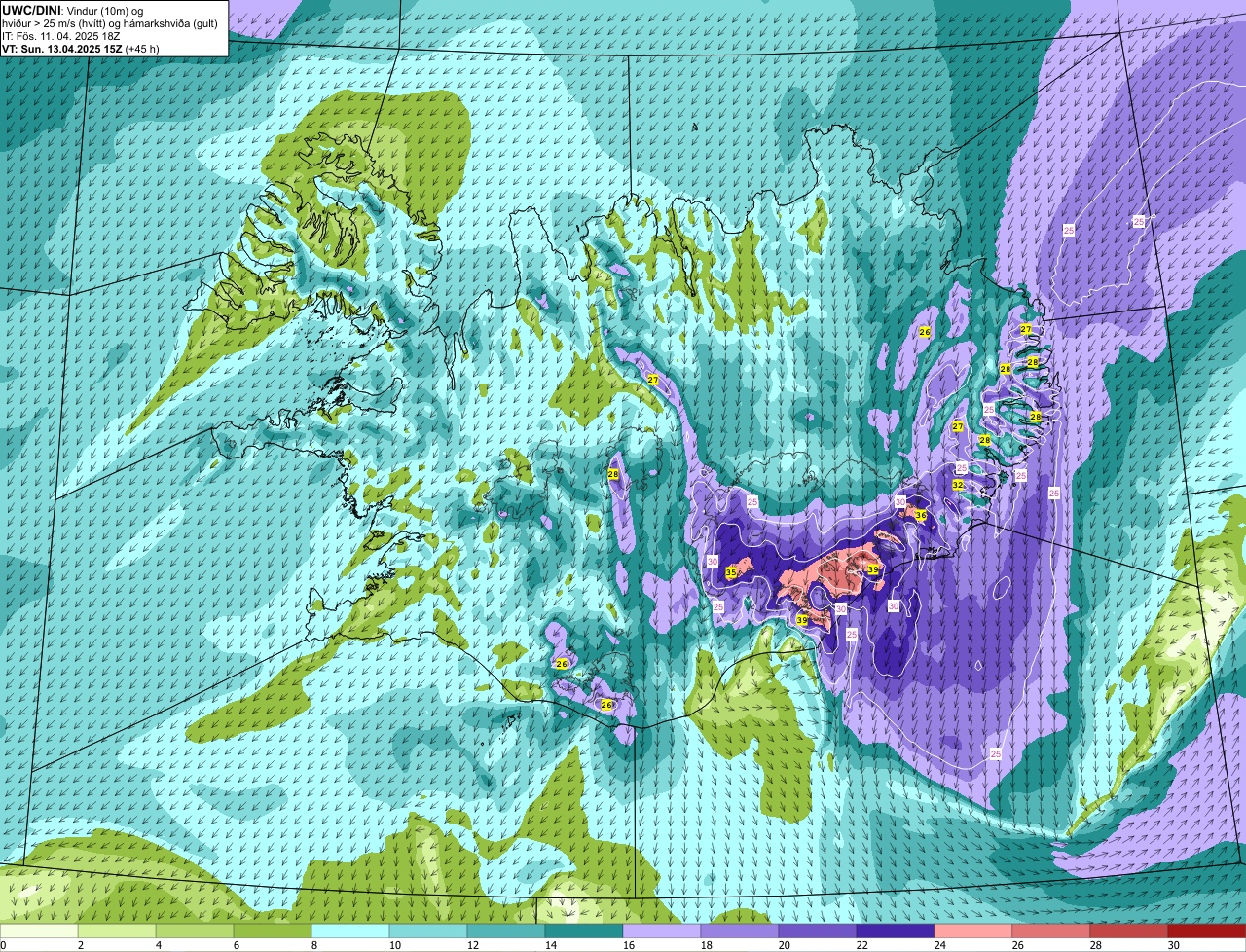The image size is (1246, 952).
Task: Click the yellow '36' gust label on the map
Action: tap(921, 515)
